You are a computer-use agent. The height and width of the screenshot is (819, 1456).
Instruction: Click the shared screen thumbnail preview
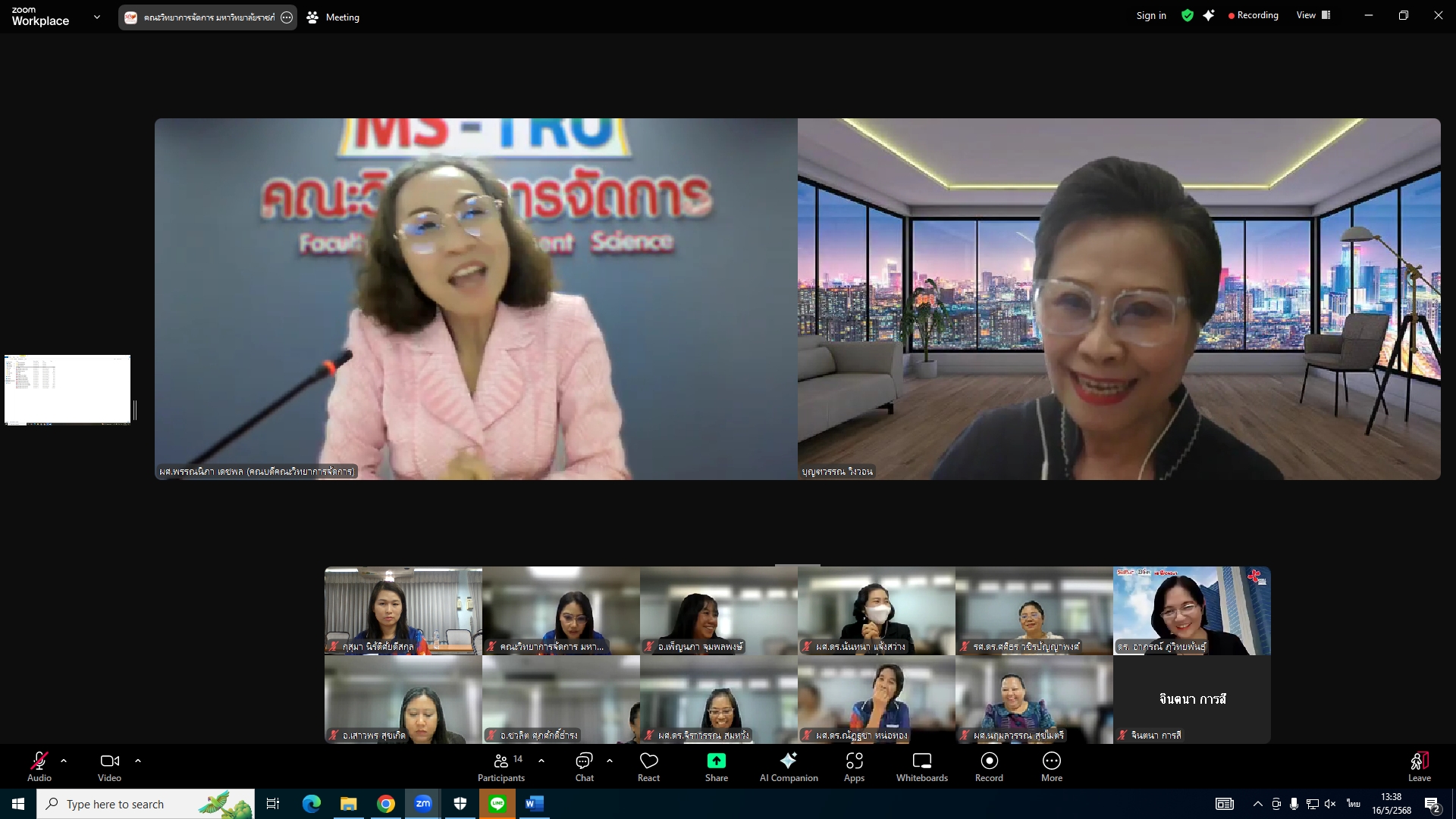coord(67,389)
